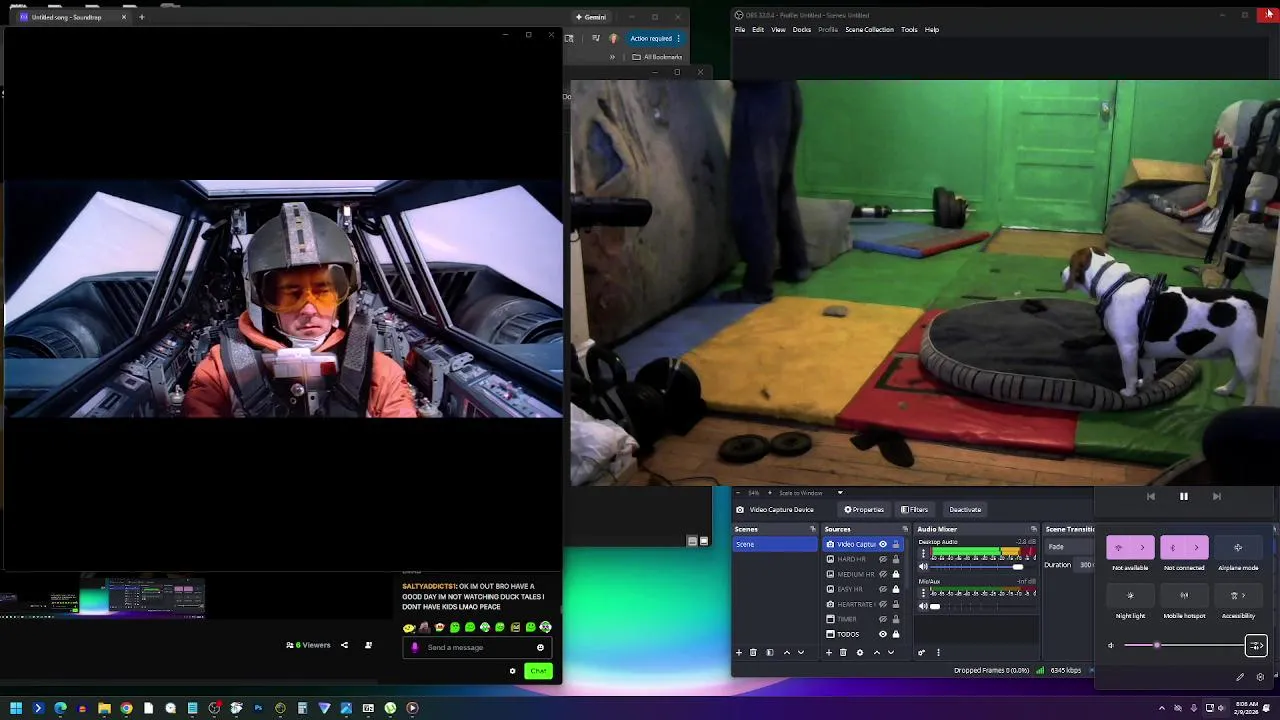Remove selected source with trash icon
Viewport: 1280px width, 720px height.
843,652
